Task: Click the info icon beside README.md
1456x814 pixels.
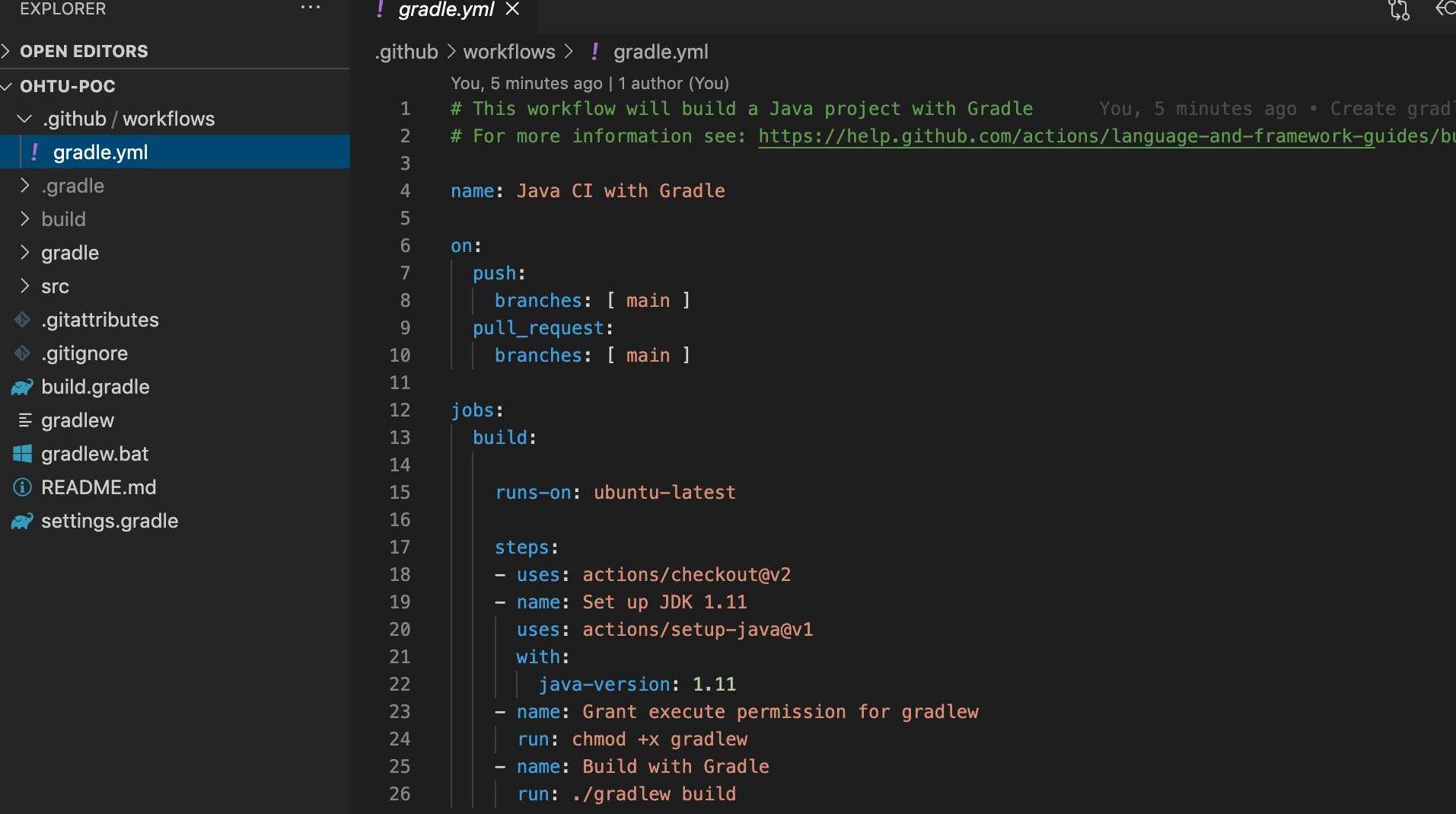Action: 23,487
